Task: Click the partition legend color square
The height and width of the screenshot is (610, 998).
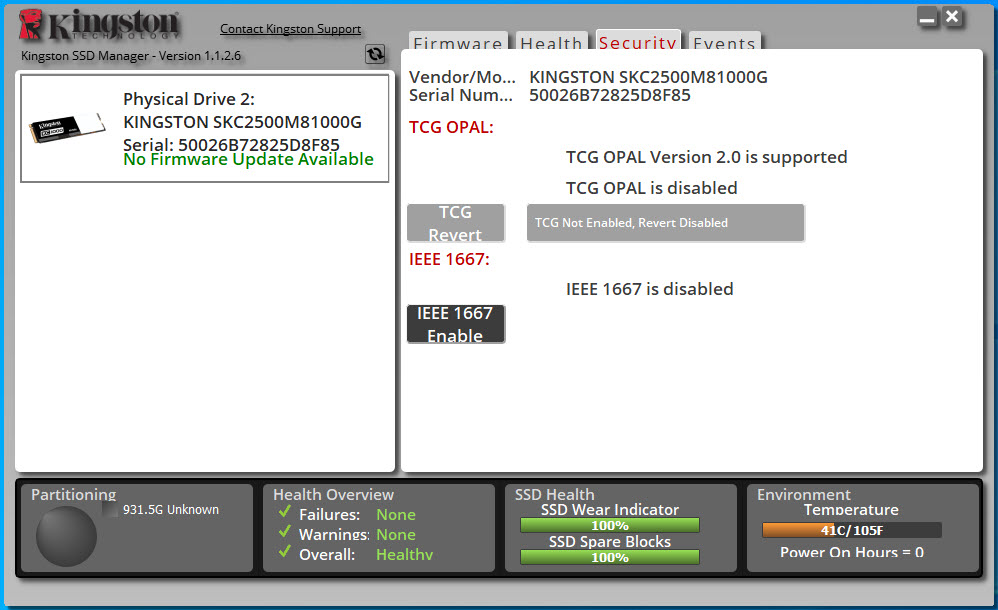Action: pos(110,509)
